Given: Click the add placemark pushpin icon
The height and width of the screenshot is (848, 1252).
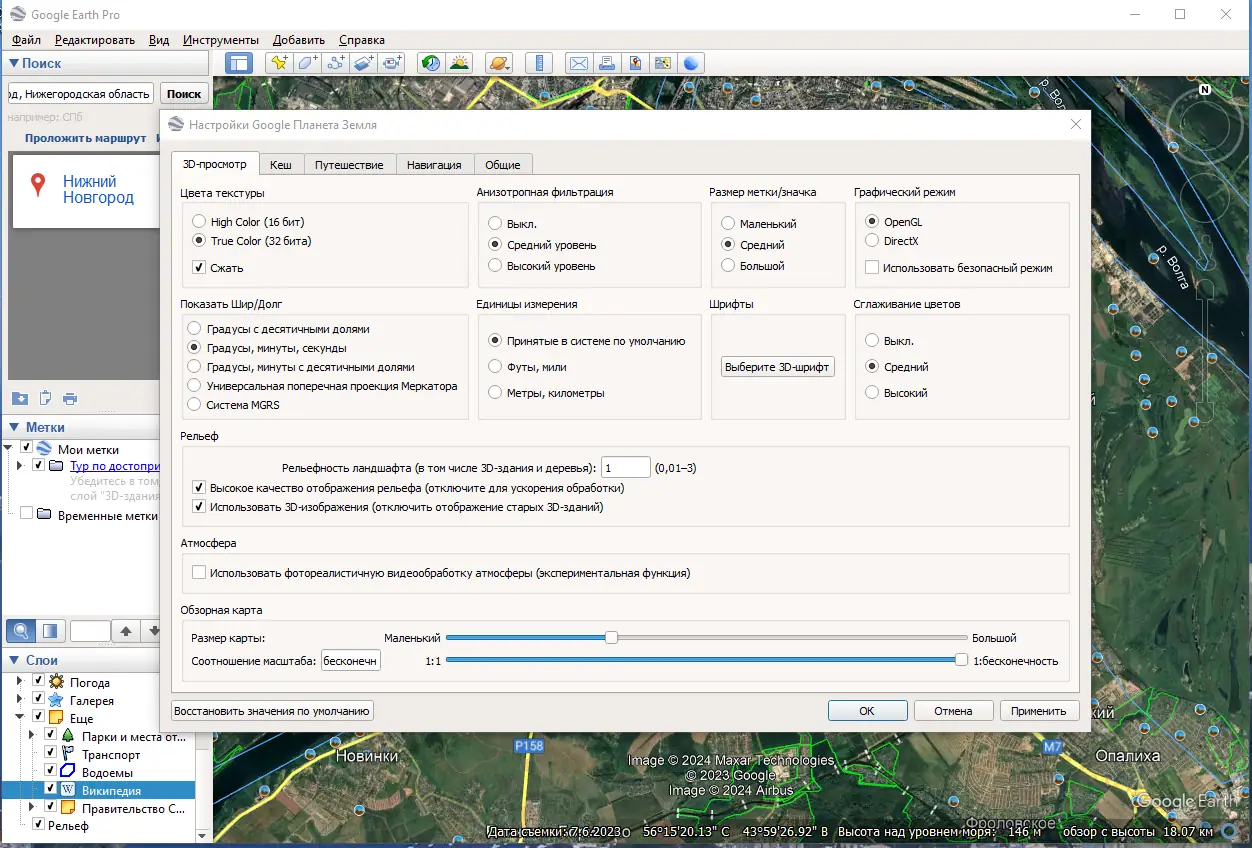Looking at the screenshot, I should (279, 63).
